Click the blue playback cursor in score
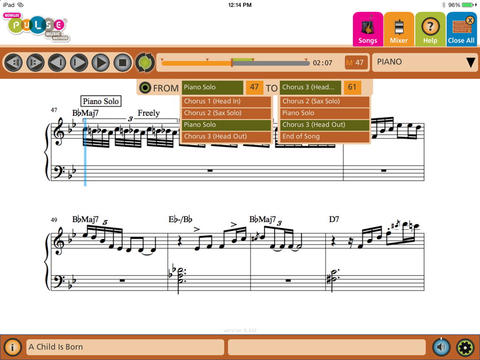Image resolution: width=480 pixels, height=360 pixels. pos(85,152)
